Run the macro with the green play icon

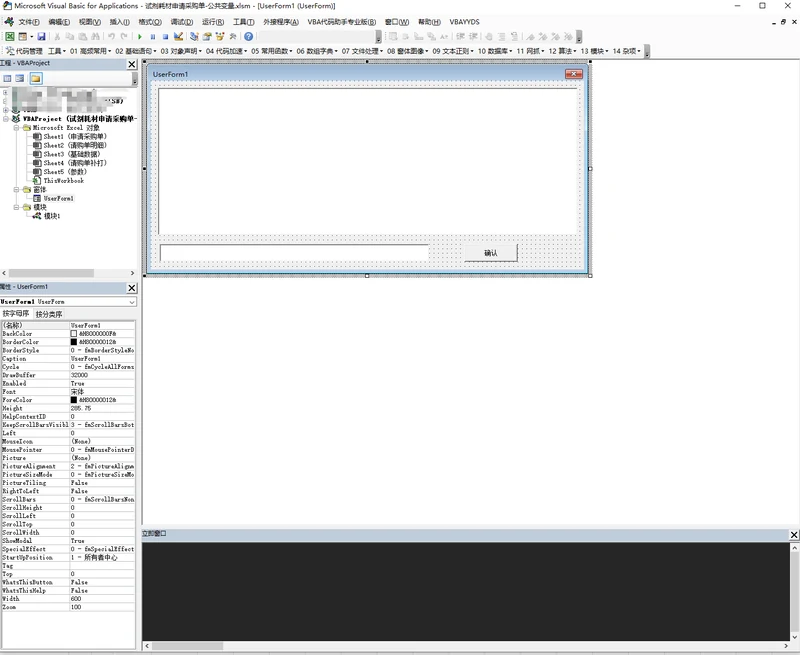(x=140, y=37)
